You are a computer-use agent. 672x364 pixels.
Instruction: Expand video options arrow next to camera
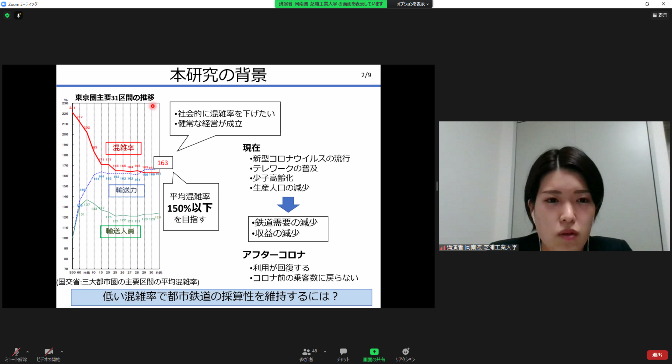coord(62,351)
